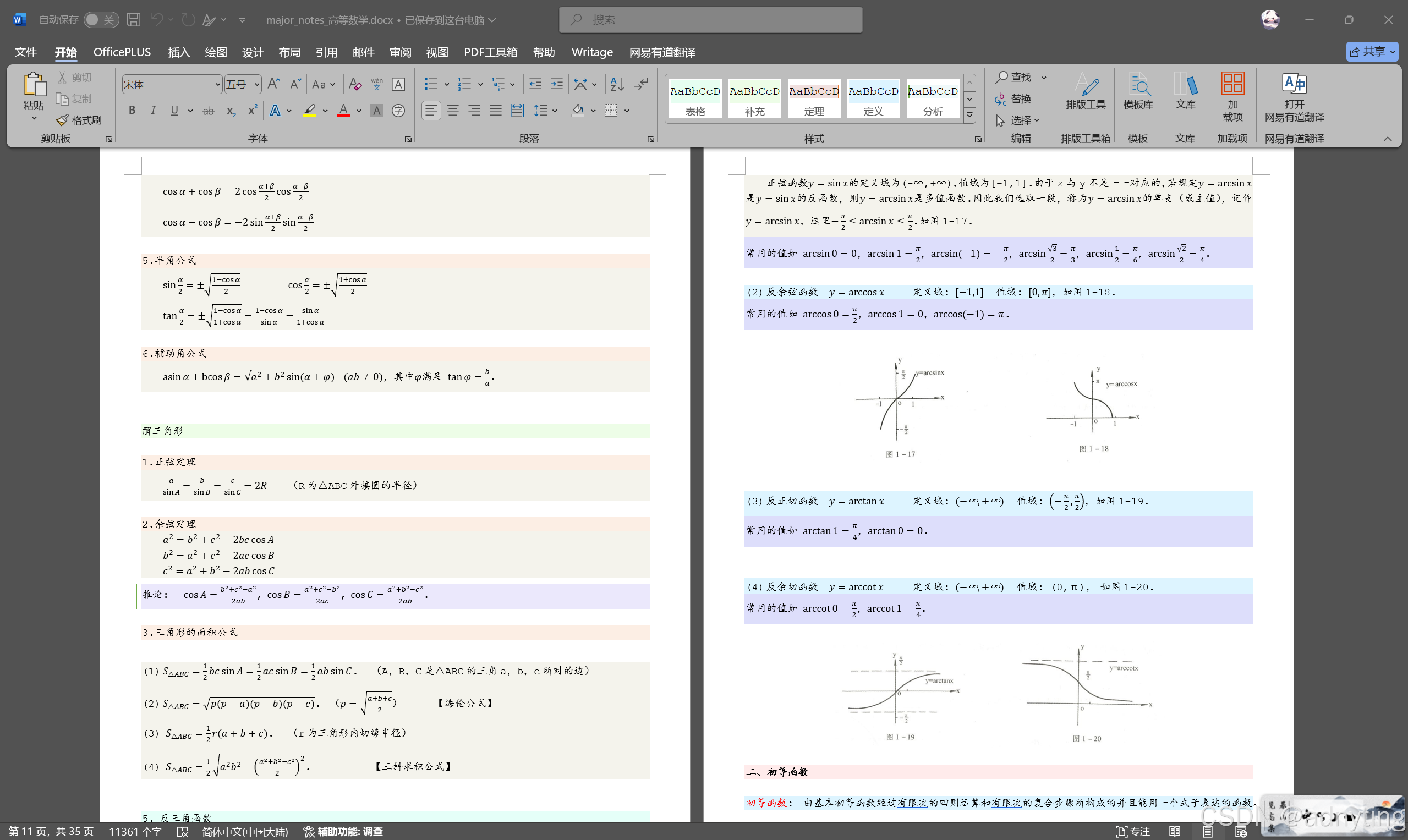The height and width of the screenshot is (840, 1408).
Task: Click the 审阅 tab in menu bar
Action: [400, 52]
